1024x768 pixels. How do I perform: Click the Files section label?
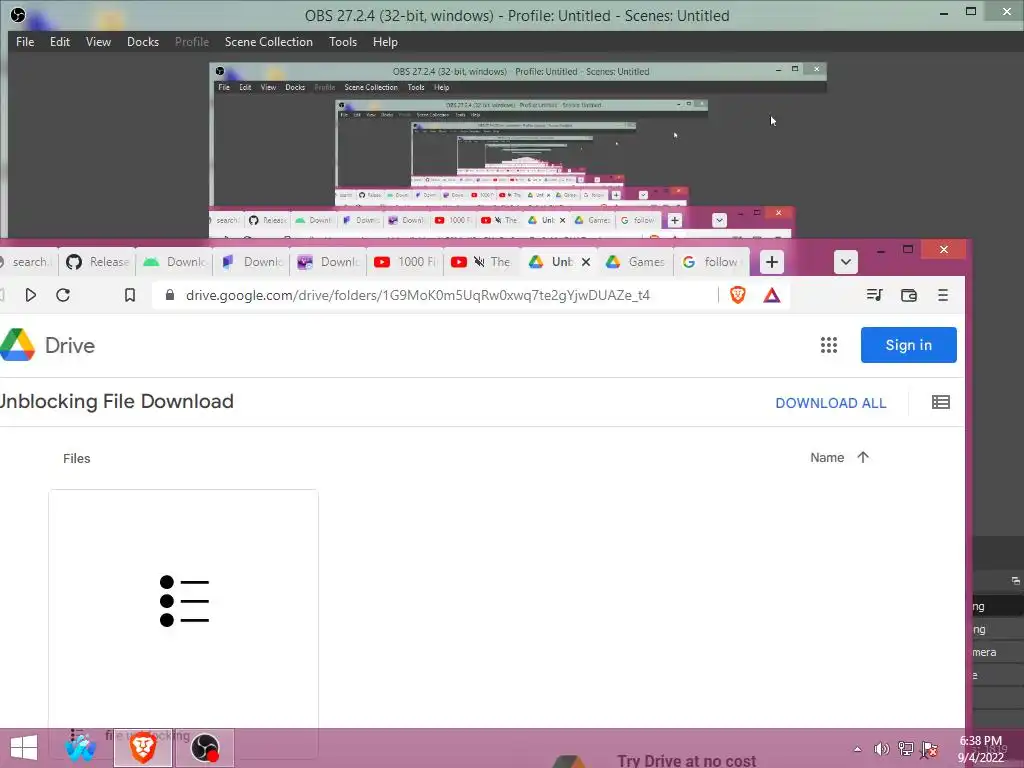[x=76, y=458]
